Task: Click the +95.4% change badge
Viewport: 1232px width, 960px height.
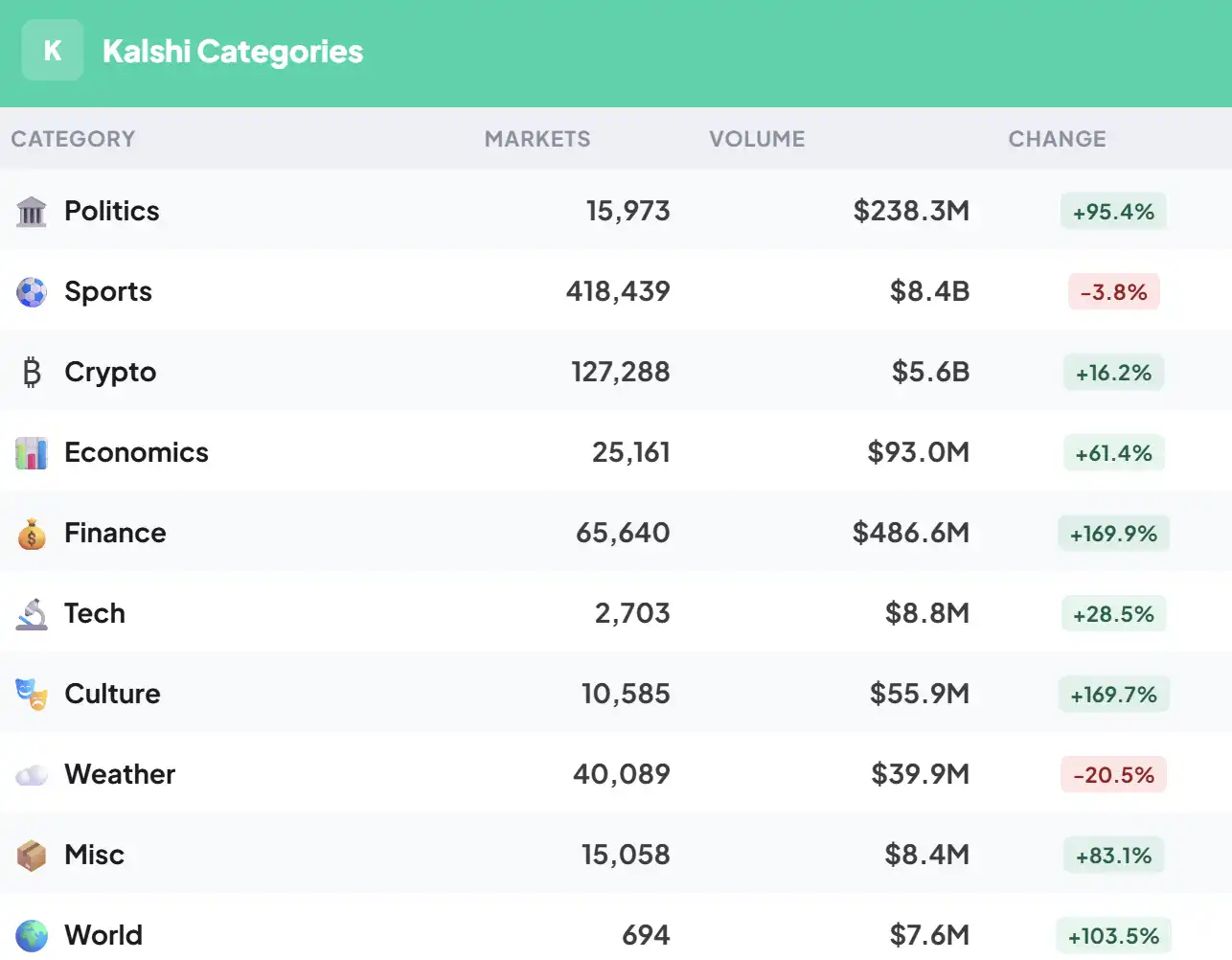Action: (x=1113, y=212)
